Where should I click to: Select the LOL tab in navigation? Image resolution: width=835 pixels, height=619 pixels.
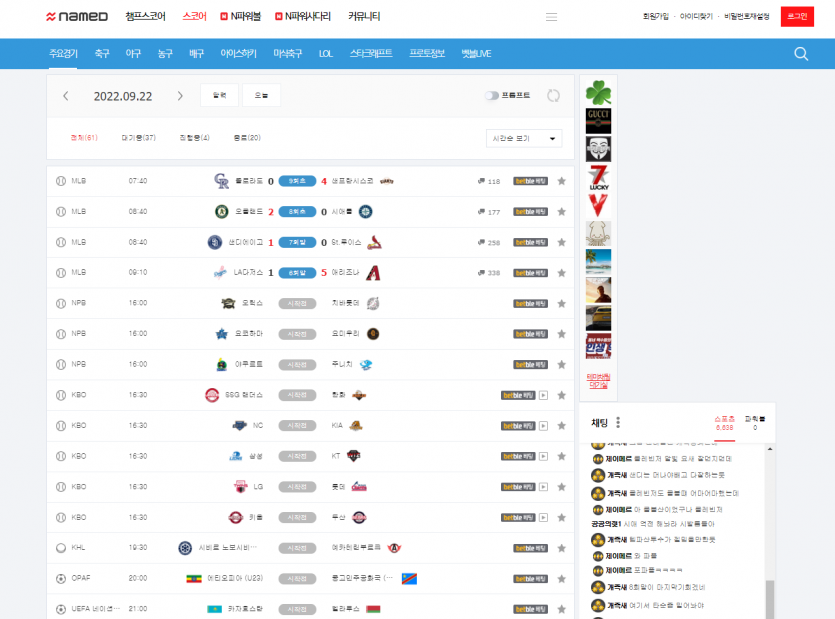pyautogui.click(x=325, y=54)
